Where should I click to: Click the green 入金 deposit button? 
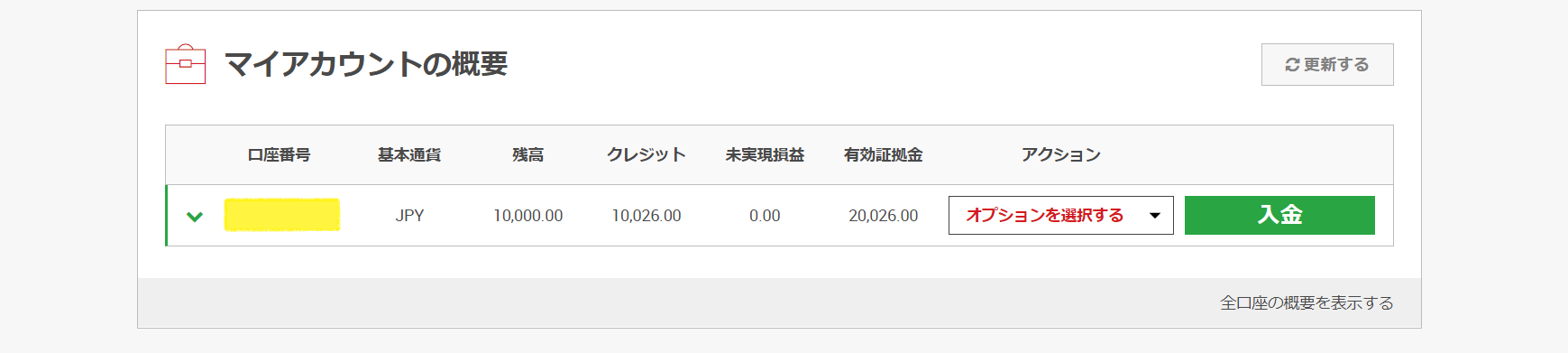click(x=1279, y=215)
